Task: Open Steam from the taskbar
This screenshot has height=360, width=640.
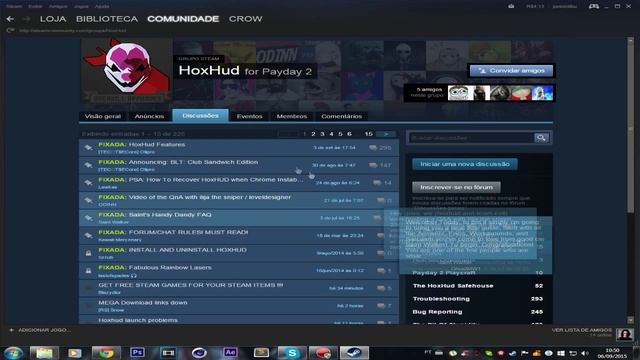Action: pos(354,353)
